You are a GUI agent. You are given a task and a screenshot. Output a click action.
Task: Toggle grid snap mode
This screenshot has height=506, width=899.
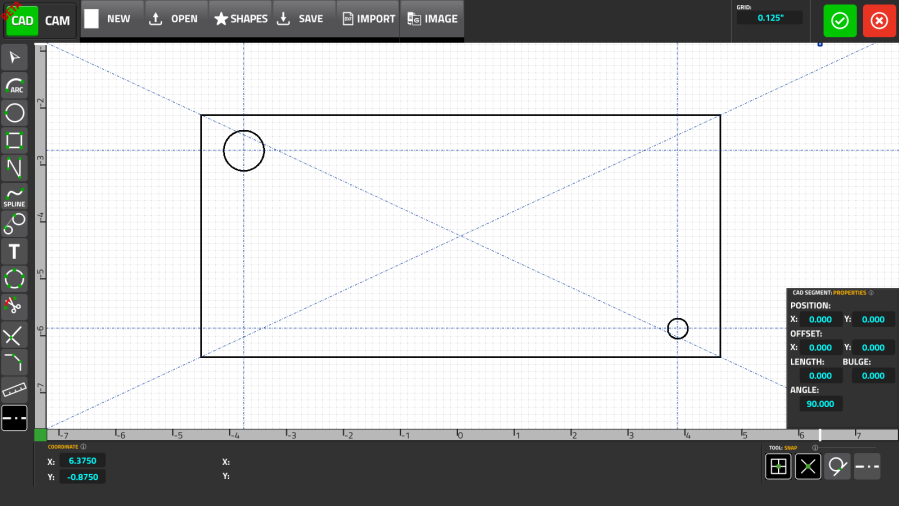pos(778,466)
